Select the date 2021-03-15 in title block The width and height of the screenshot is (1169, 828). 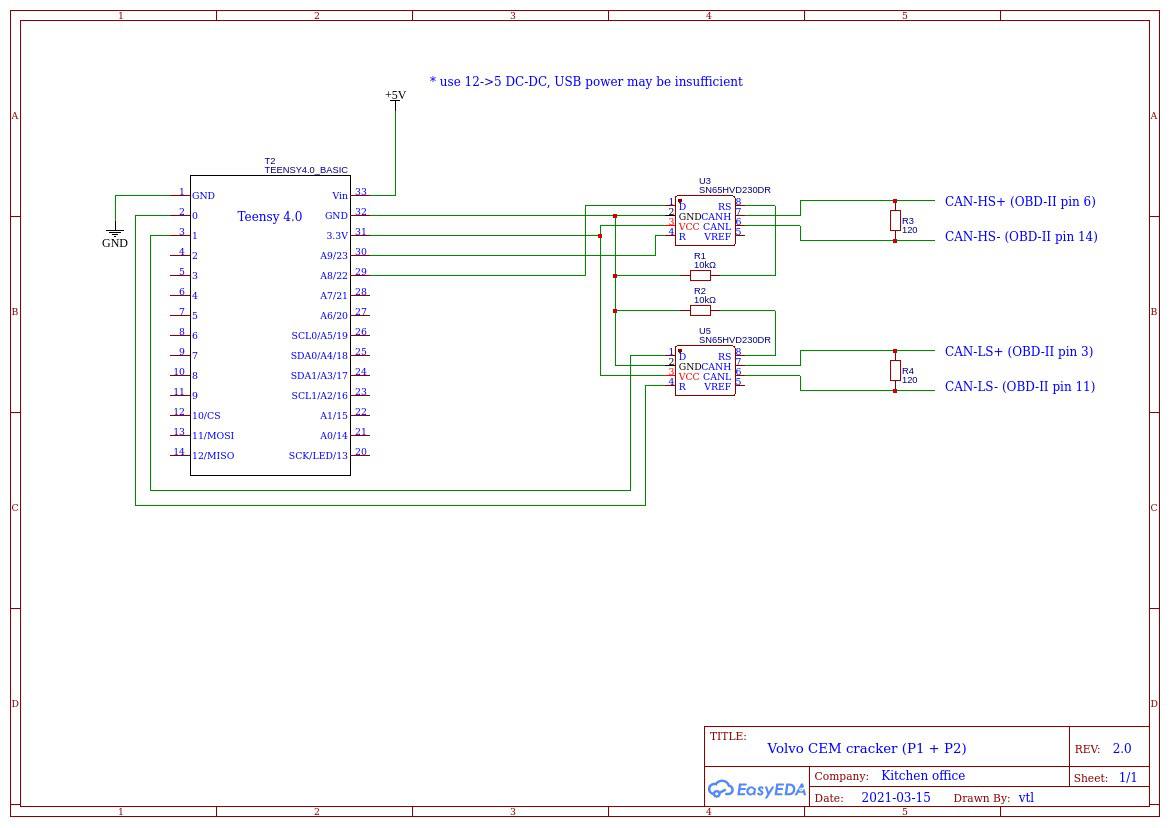[x=895, y=798]
